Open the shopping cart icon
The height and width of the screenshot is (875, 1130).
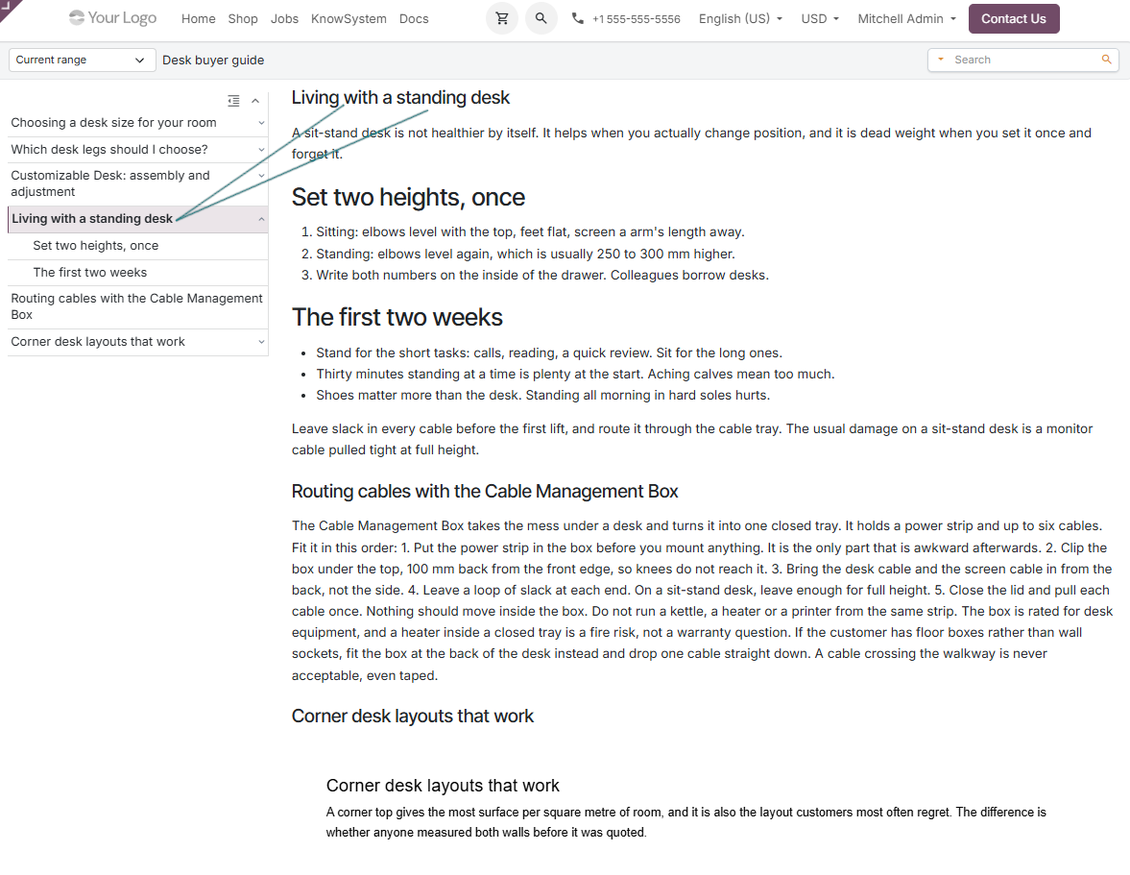tap(502, 19)
